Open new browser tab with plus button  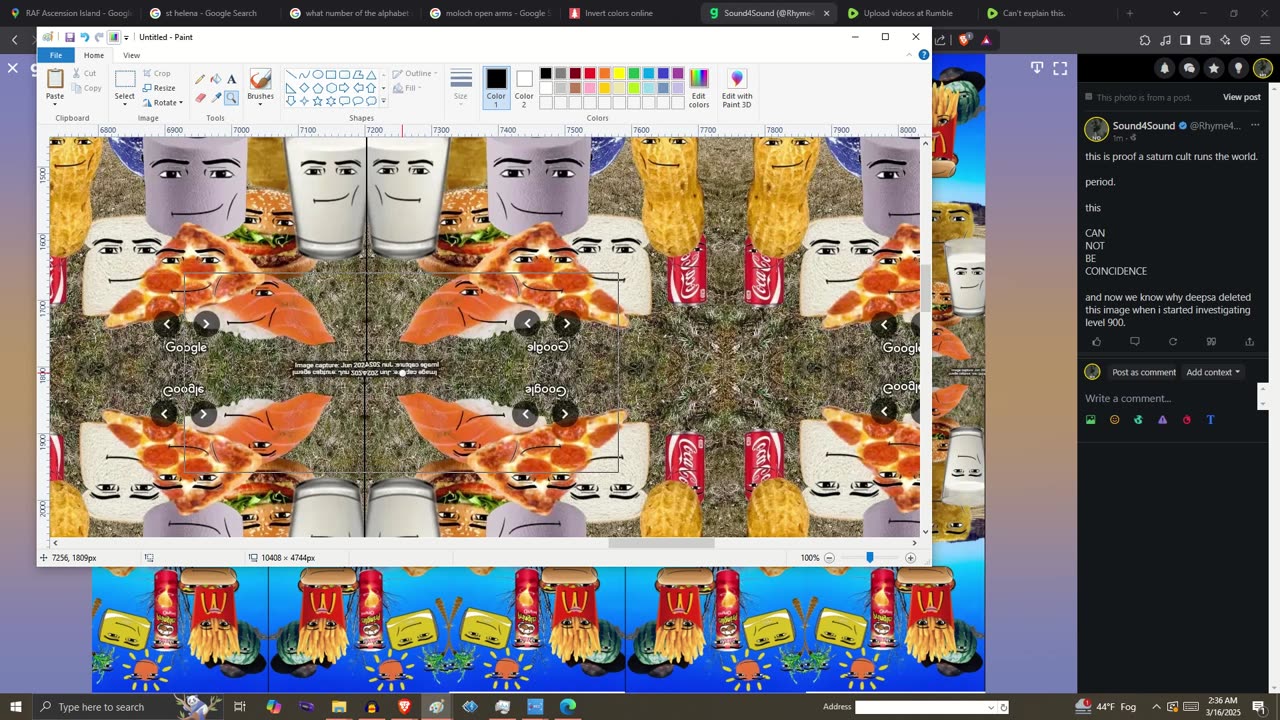tap(1129, 13)
